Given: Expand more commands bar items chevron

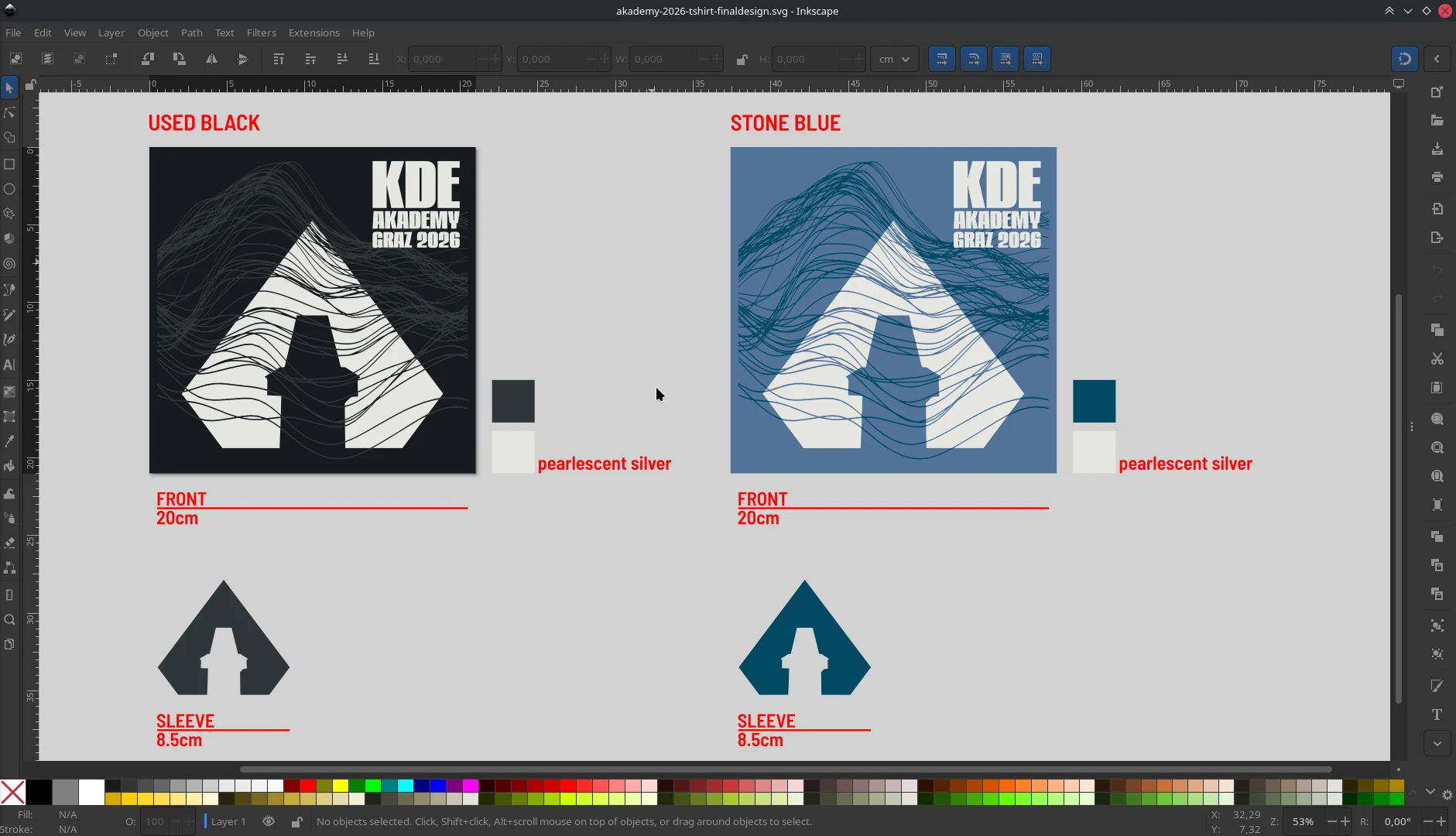Looking at the screenshot, I should (1437, 743).
